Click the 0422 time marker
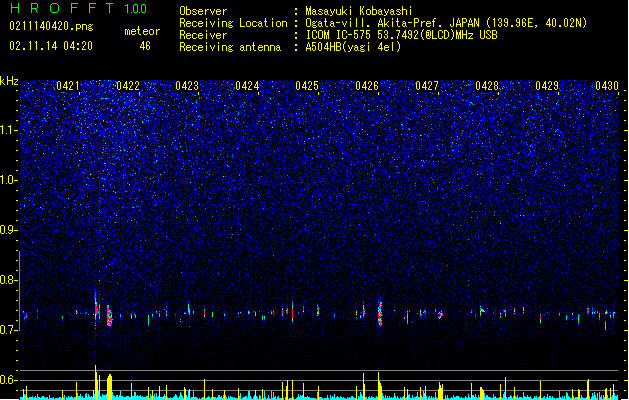The image size is (629, 400). [x=128, y=86]
